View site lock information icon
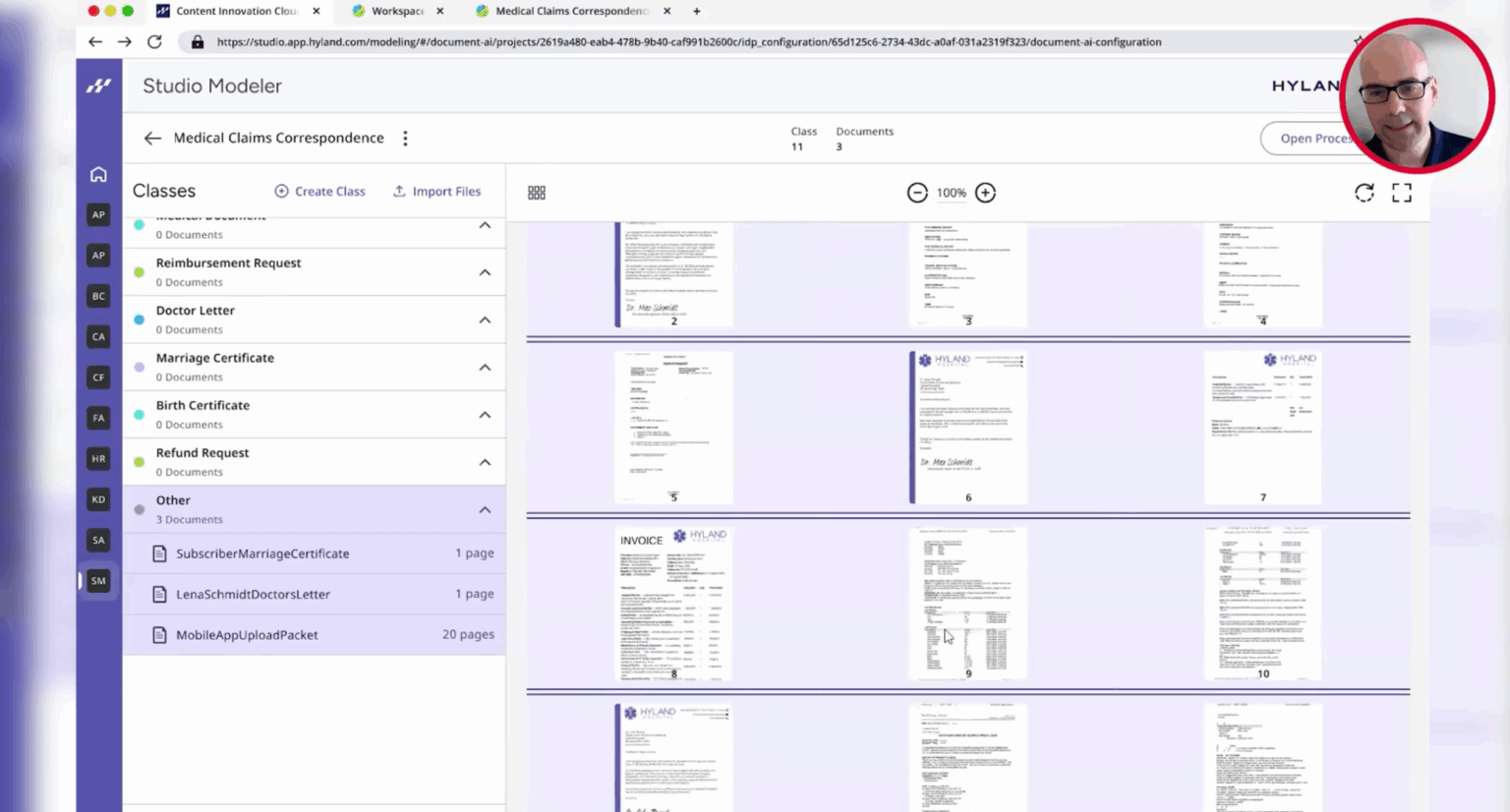This screenshot has width=1510, height=812. [198, 42]
